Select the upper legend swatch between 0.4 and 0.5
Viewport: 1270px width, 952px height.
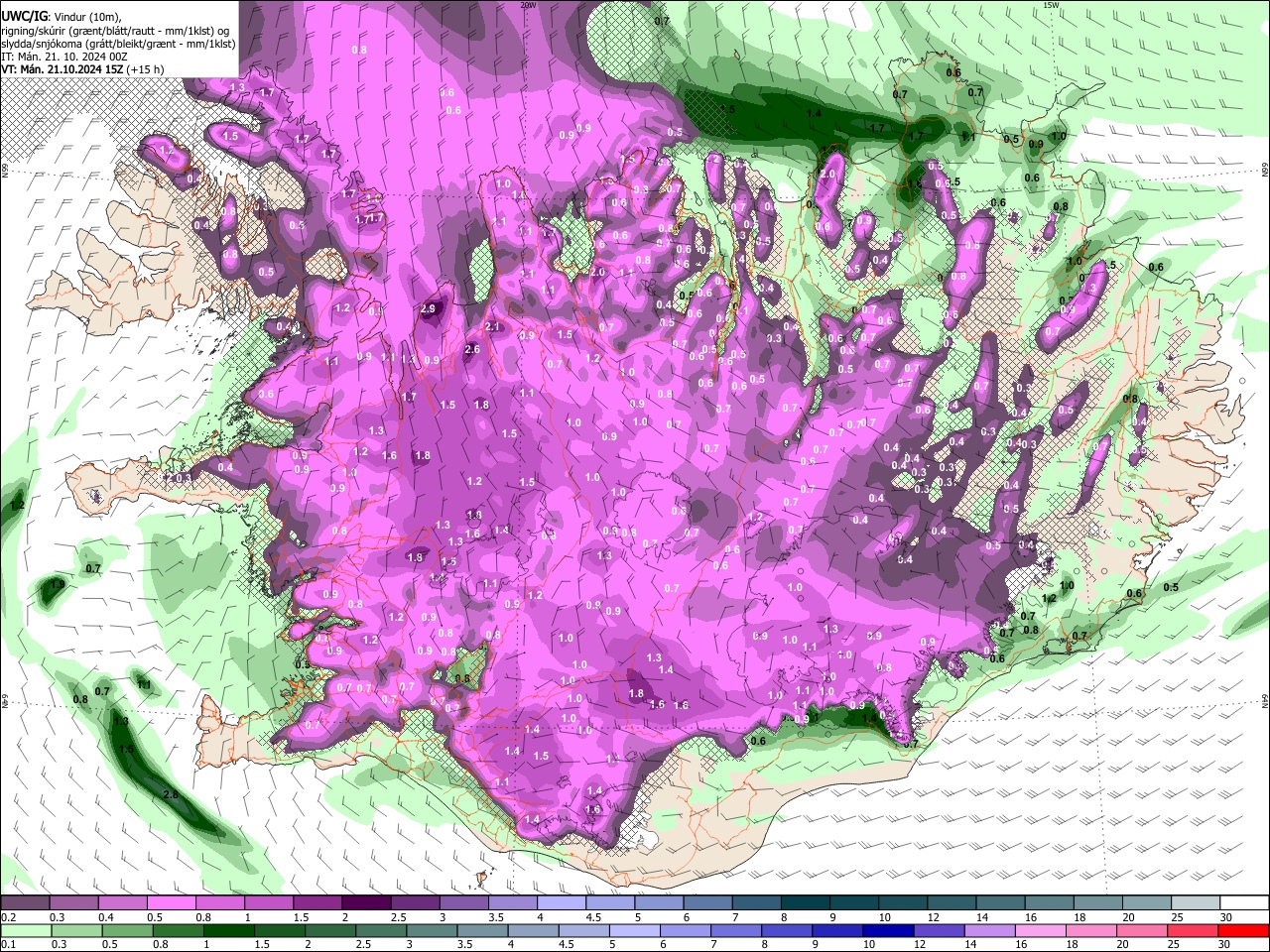coord(123,902)
